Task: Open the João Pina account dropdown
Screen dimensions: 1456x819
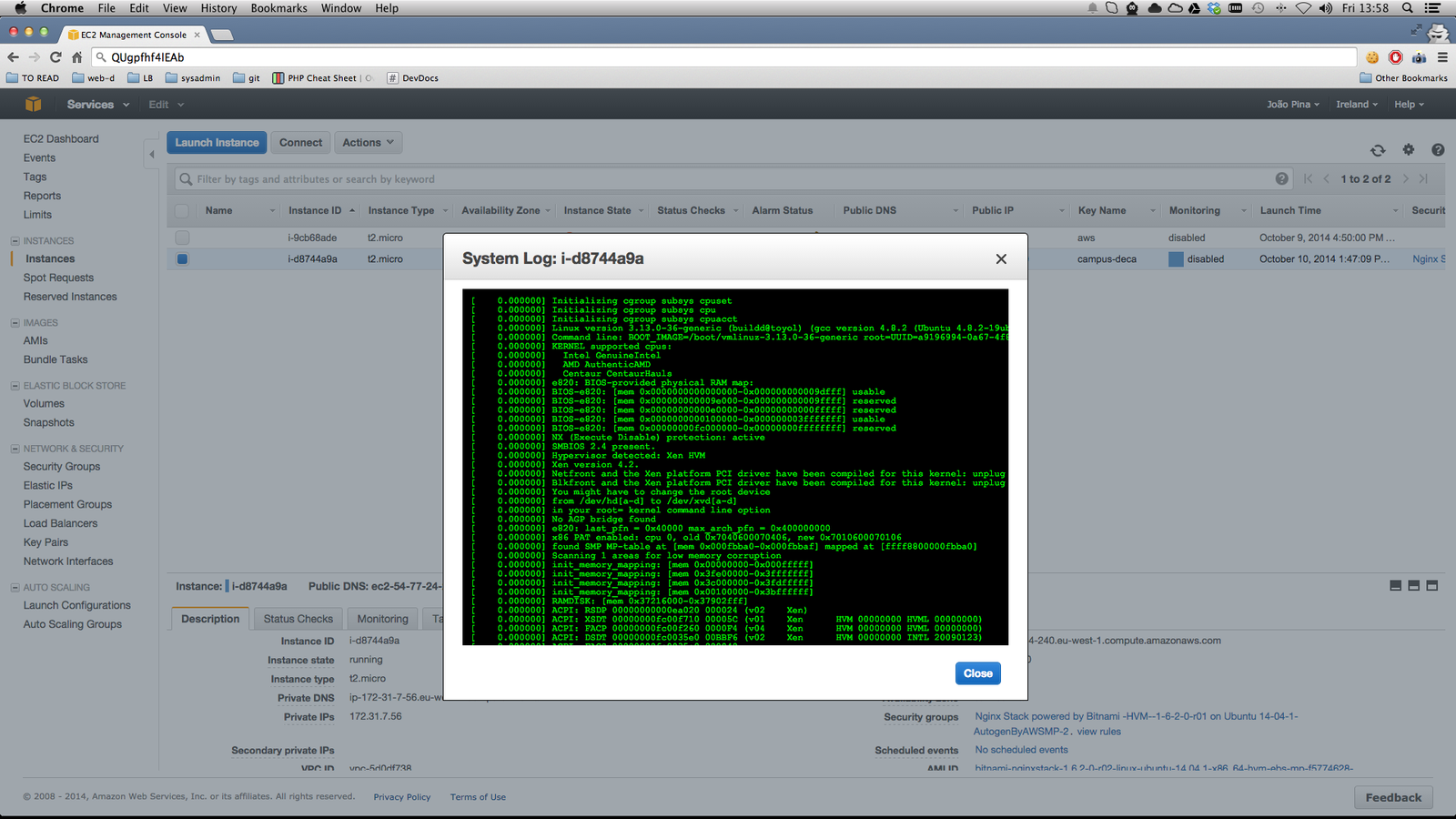Action: 1293,105
